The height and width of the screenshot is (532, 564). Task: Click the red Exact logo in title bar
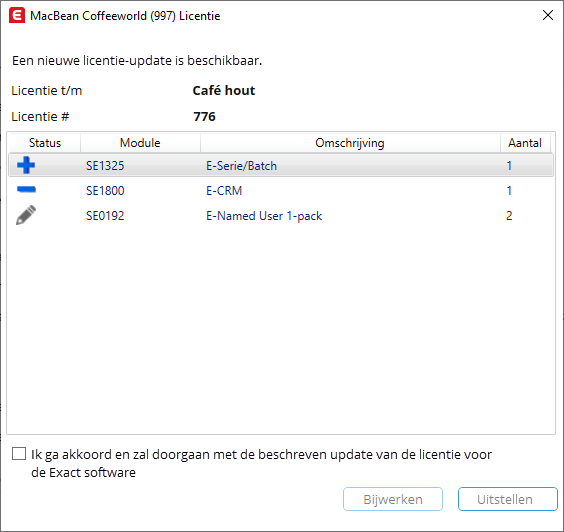[17, 16]
